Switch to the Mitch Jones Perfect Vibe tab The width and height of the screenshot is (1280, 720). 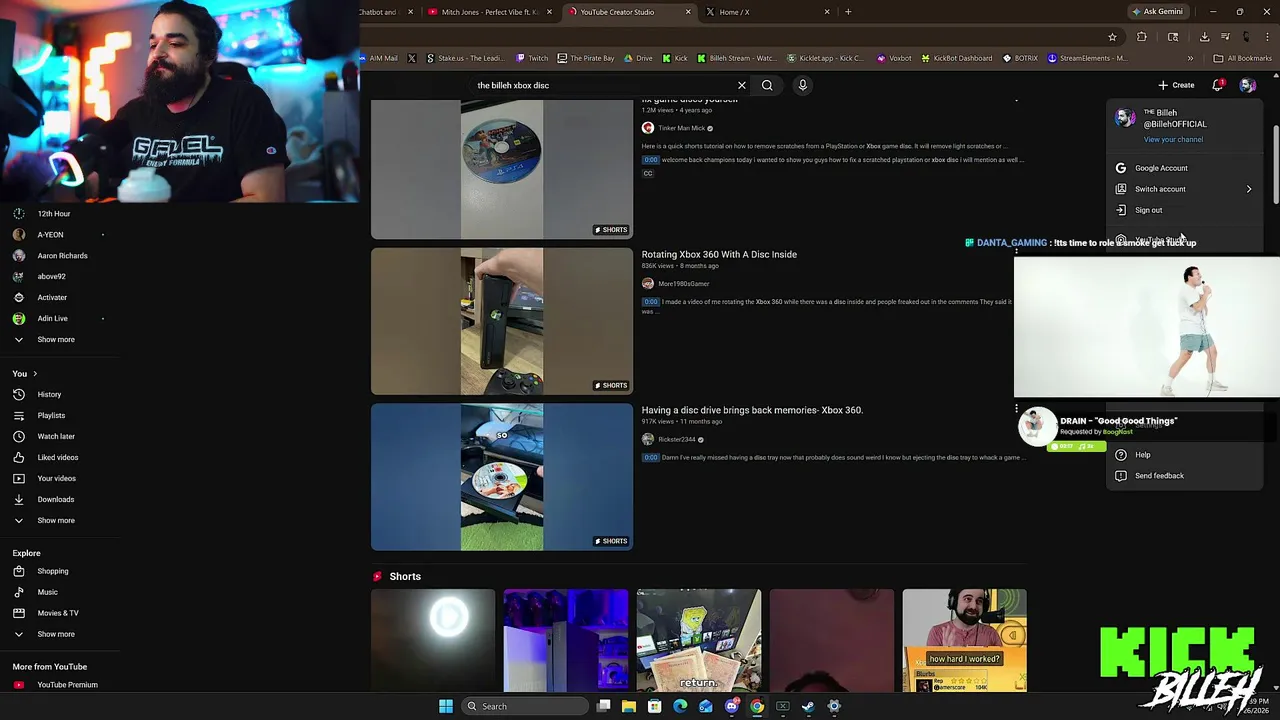pyautogui.click(x=490, y=12)
